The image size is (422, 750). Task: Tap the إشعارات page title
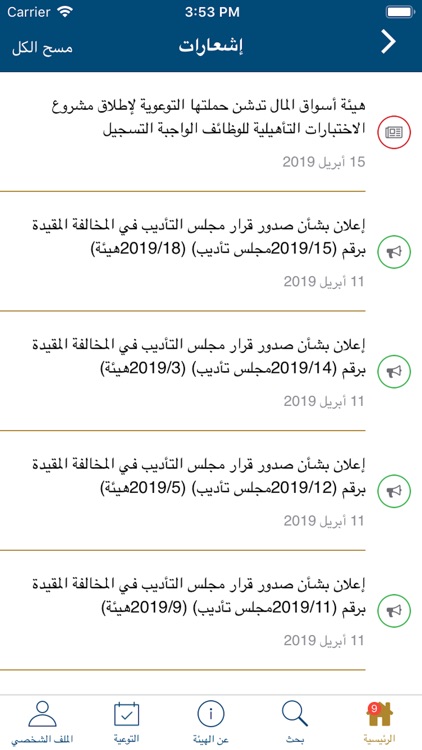point(211,46)
